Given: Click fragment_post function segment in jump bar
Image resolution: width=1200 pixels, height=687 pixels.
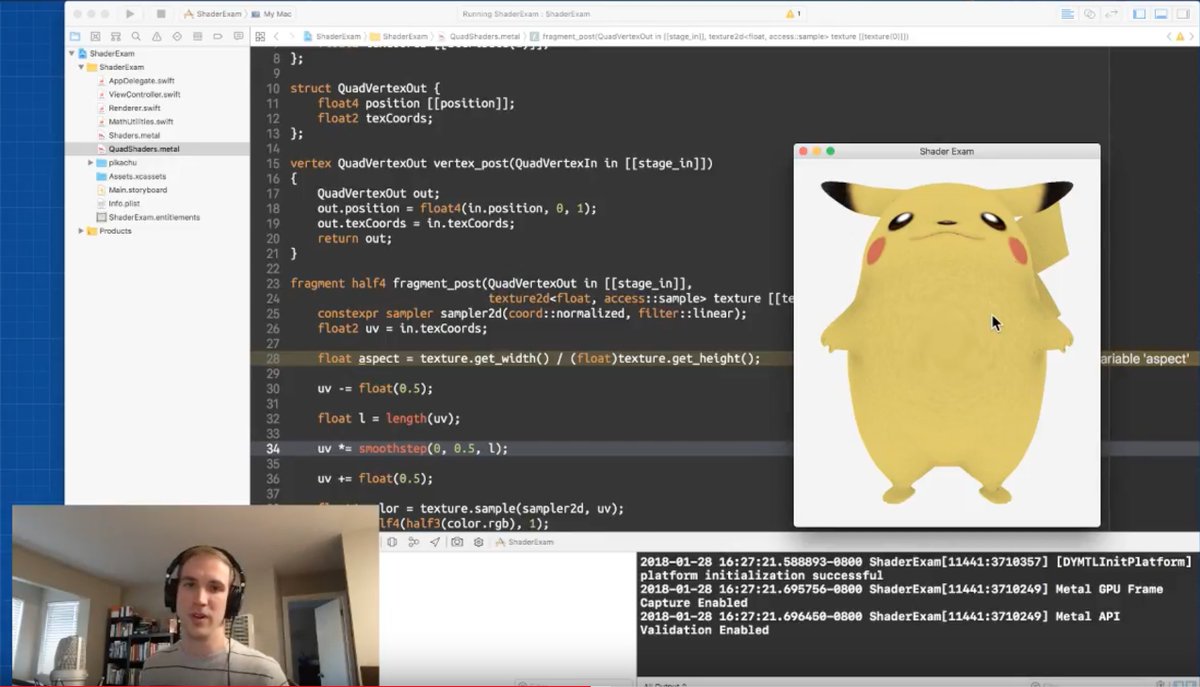Looking at the screenshot, I should coord(719,36).
